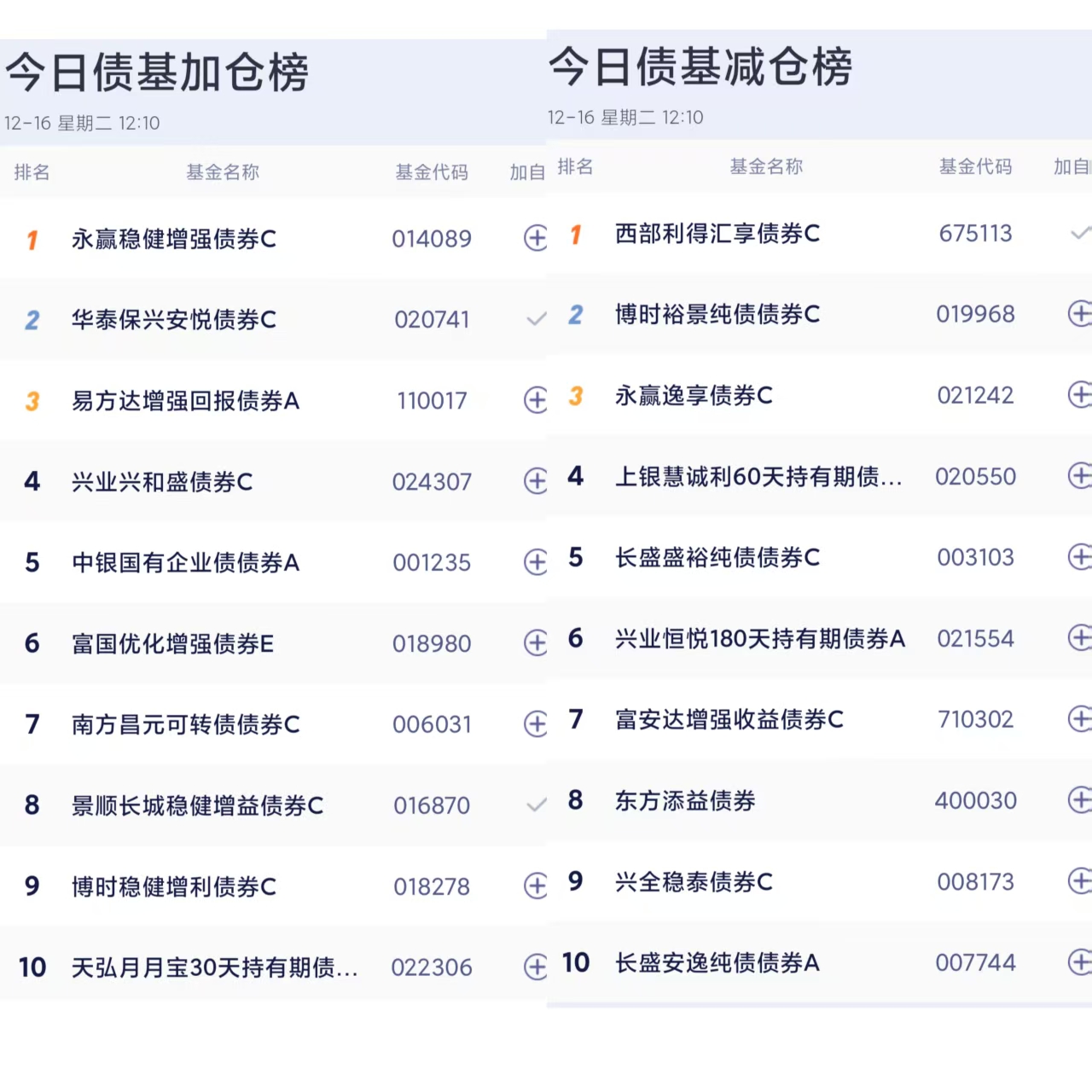This screenshot has height=1092, width=1092.
Task: Add 南方昌元可转债债券C to watchlist
Action: 535,724
